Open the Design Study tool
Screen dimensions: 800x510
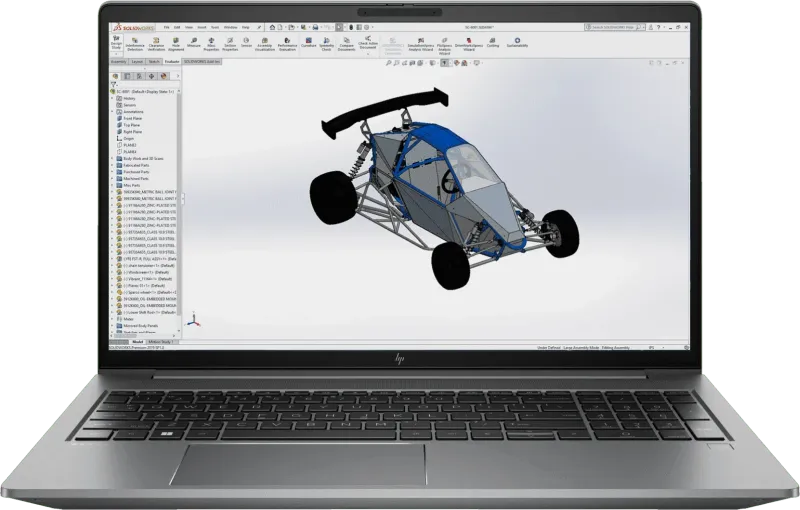(116, 43)
